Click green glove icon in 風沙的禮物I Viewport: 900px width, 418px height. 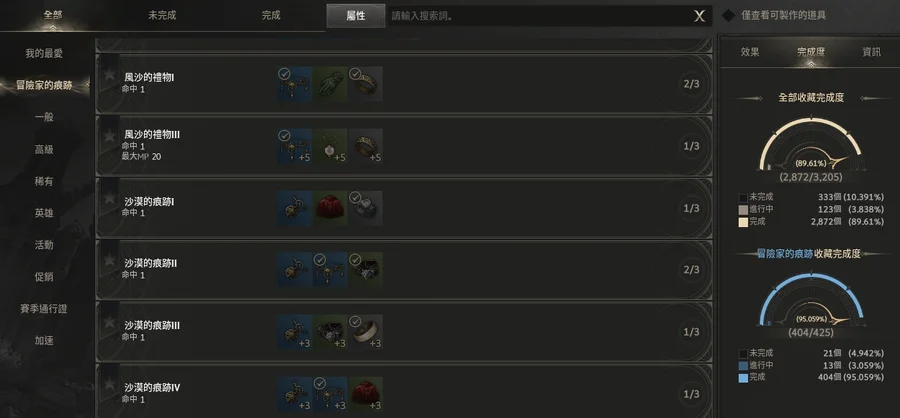330,84
